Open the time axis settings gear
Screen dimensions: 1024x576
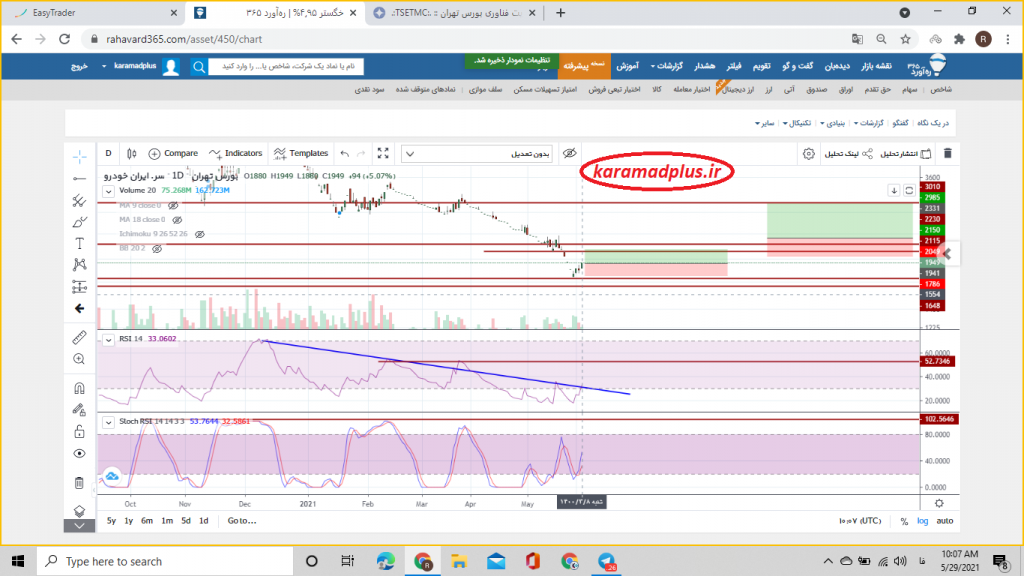tap(939, 504)
